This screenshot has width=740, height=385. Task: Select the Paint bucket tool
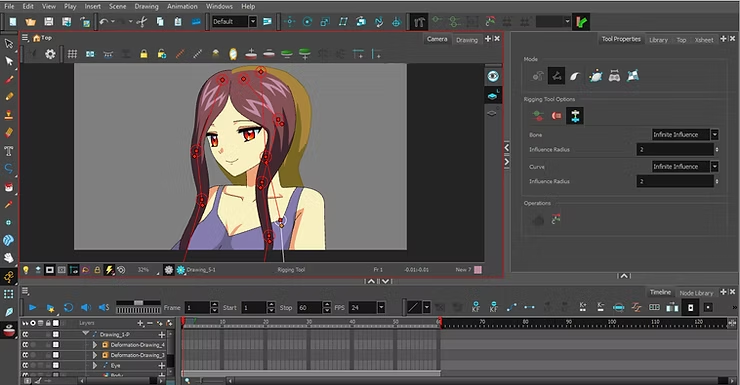tap(8, 187)
